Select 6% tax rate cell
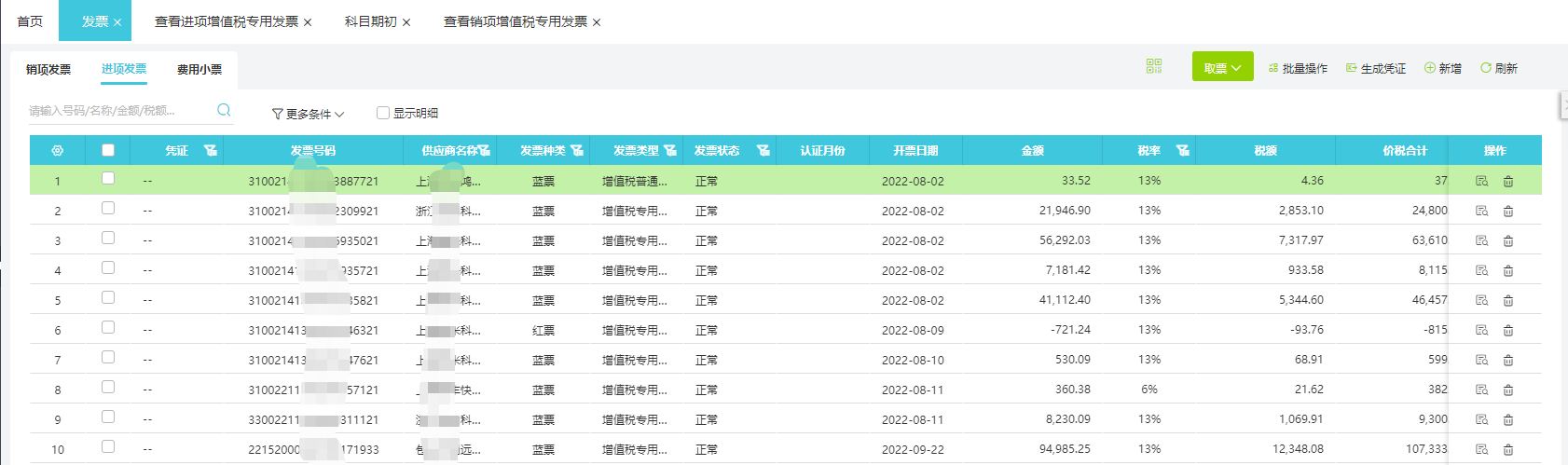 [x=1149, y=390]
